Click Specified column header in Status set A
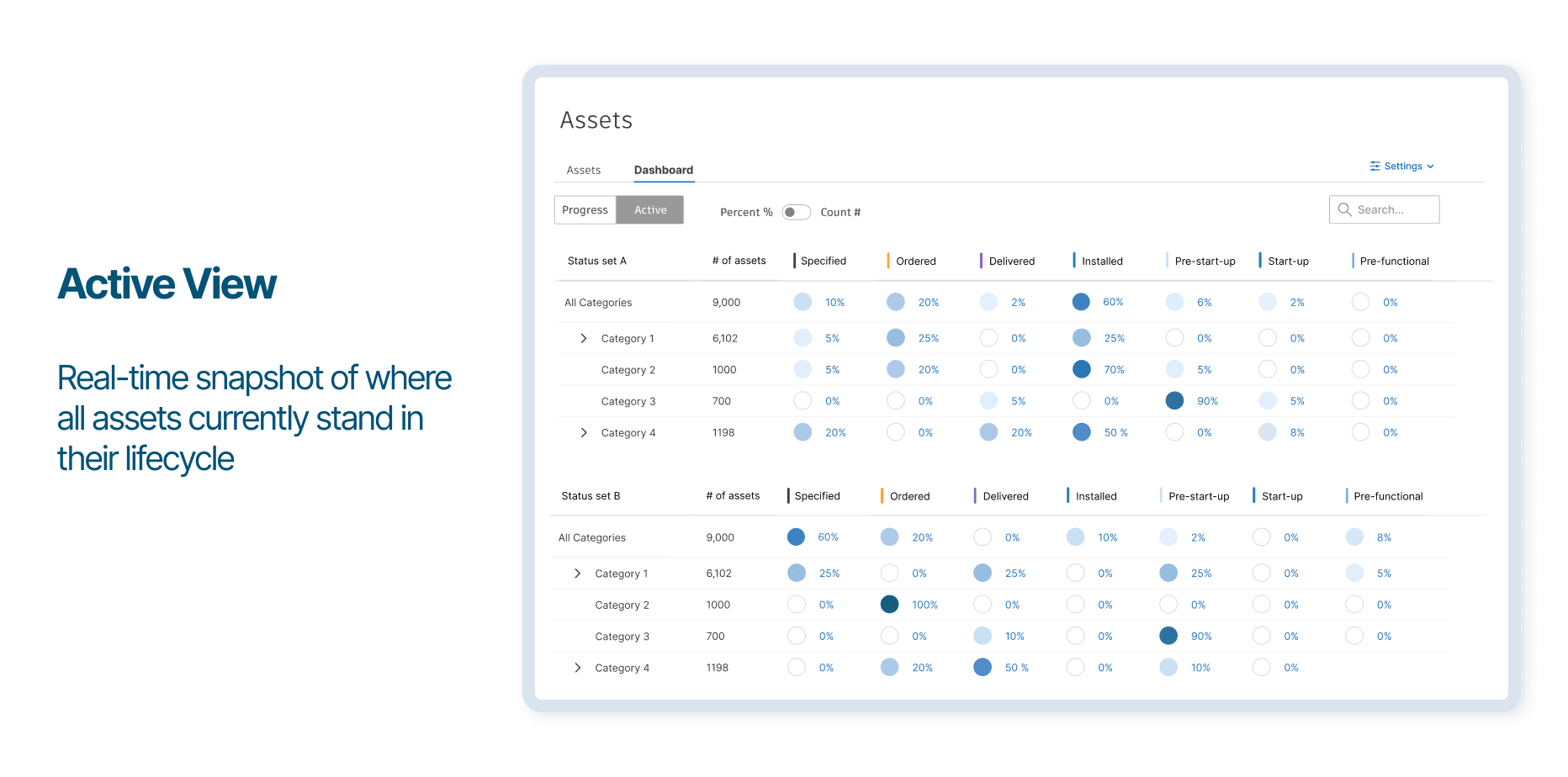 pyautogui.click(x=823, y=261)
